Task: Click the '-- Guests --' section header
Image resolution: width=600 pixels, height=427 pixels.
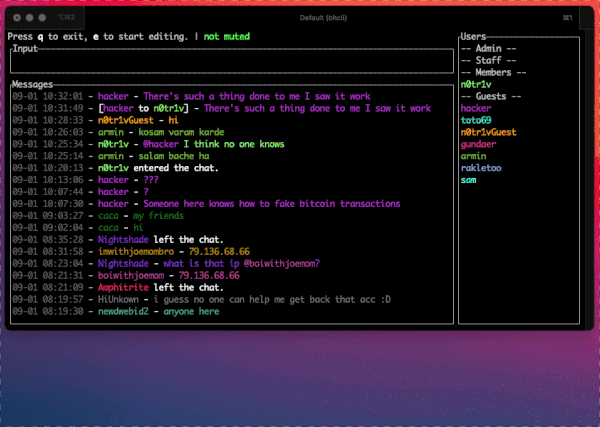Action: pos(489,96)
